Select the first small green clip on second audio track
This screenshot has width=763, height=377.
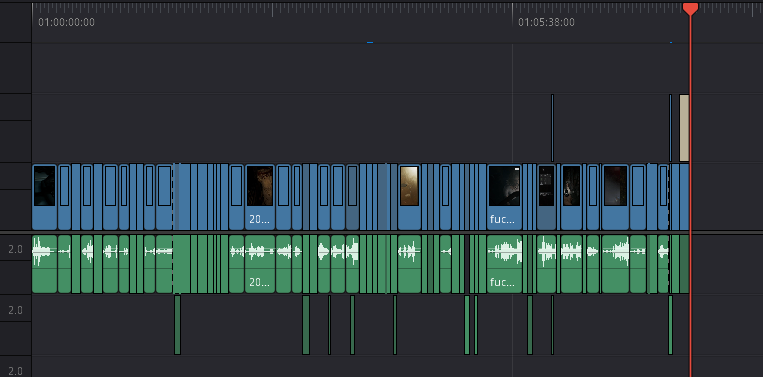178,325
